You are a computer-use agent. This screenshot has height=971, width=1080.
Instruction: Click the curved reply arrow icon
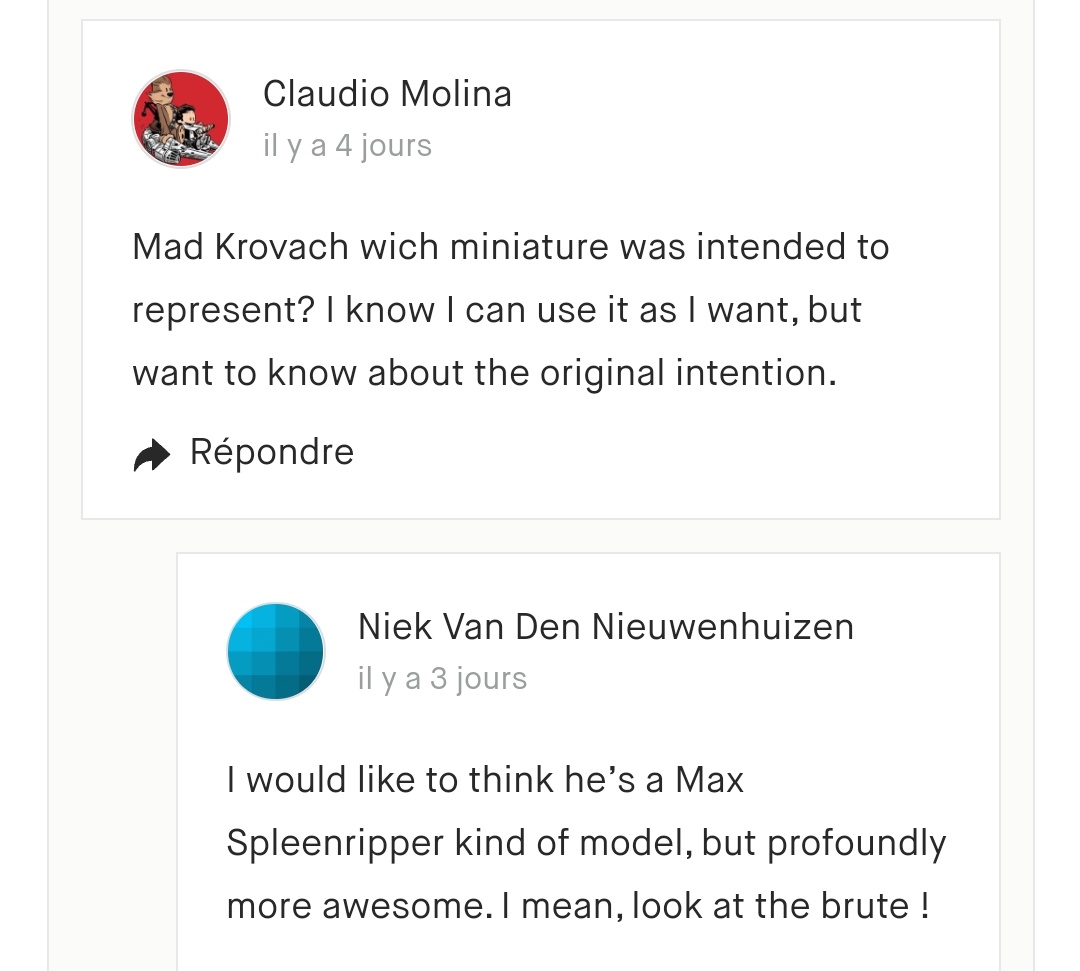152,455
